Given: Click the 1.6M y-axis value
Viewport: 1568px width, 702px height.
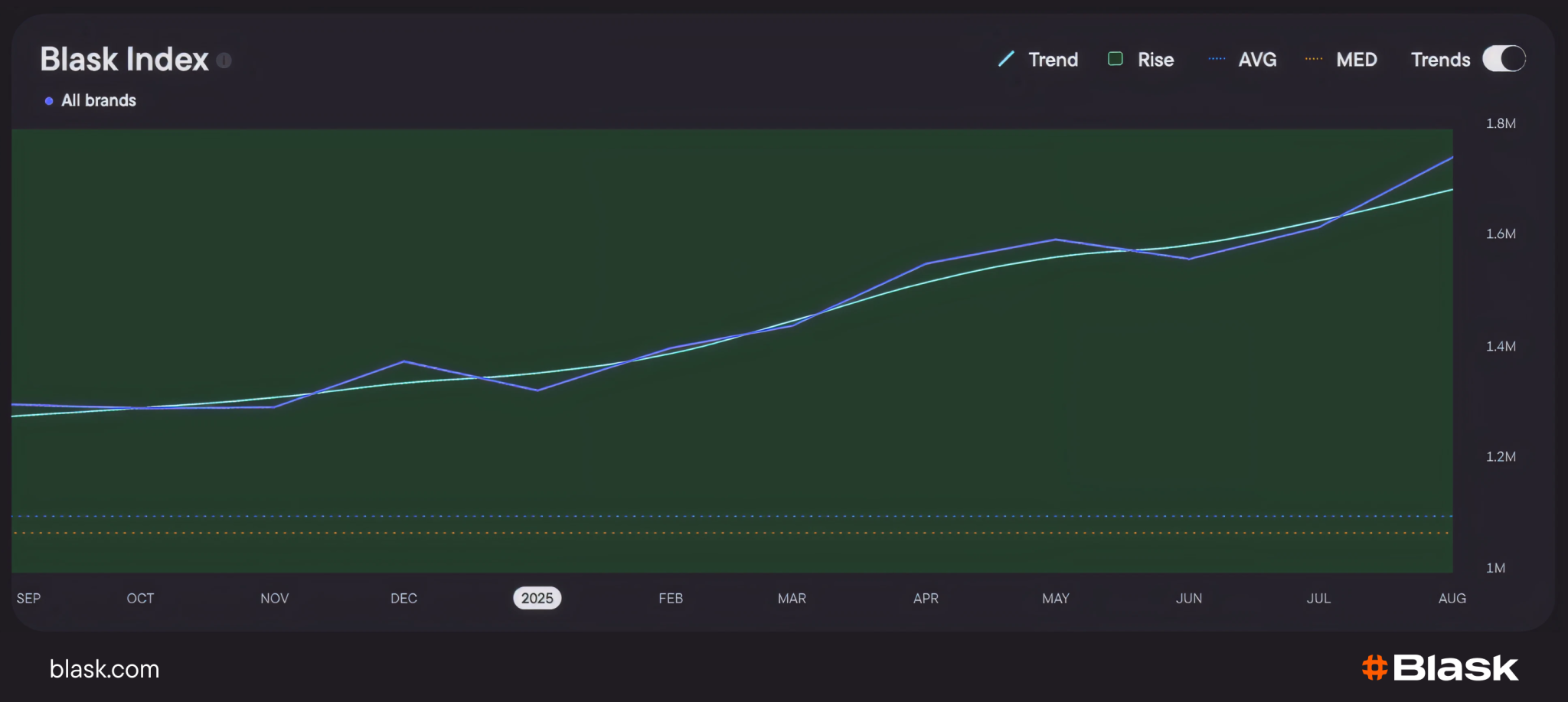Looking at the screenshot, I should point(1501,233).
